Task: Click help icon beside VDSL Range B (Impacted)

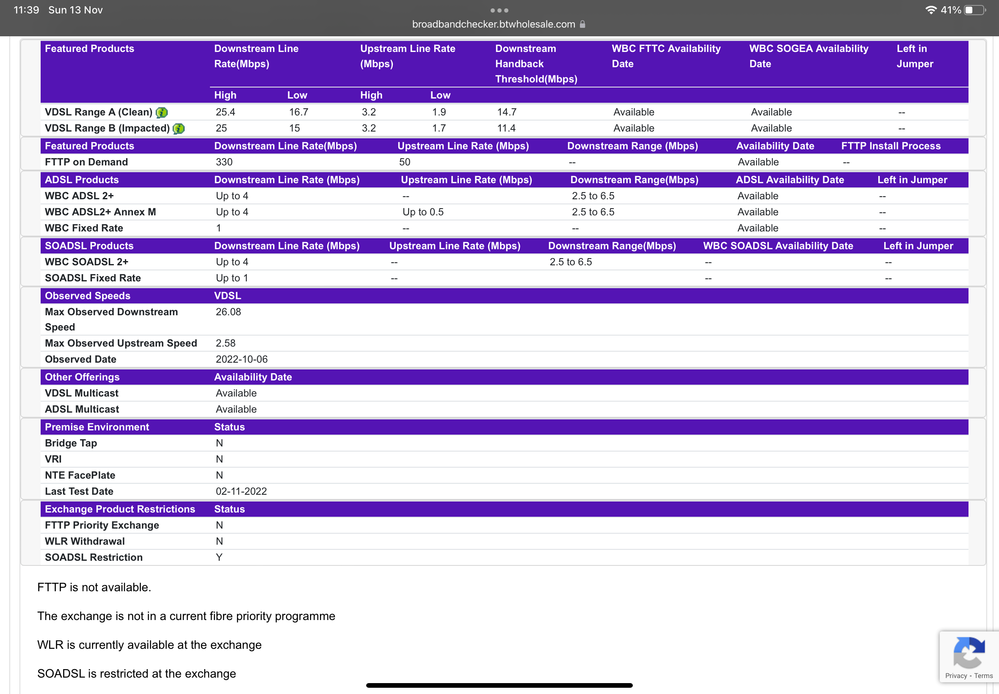Action: pyautogui.click(x=179, y=128)
